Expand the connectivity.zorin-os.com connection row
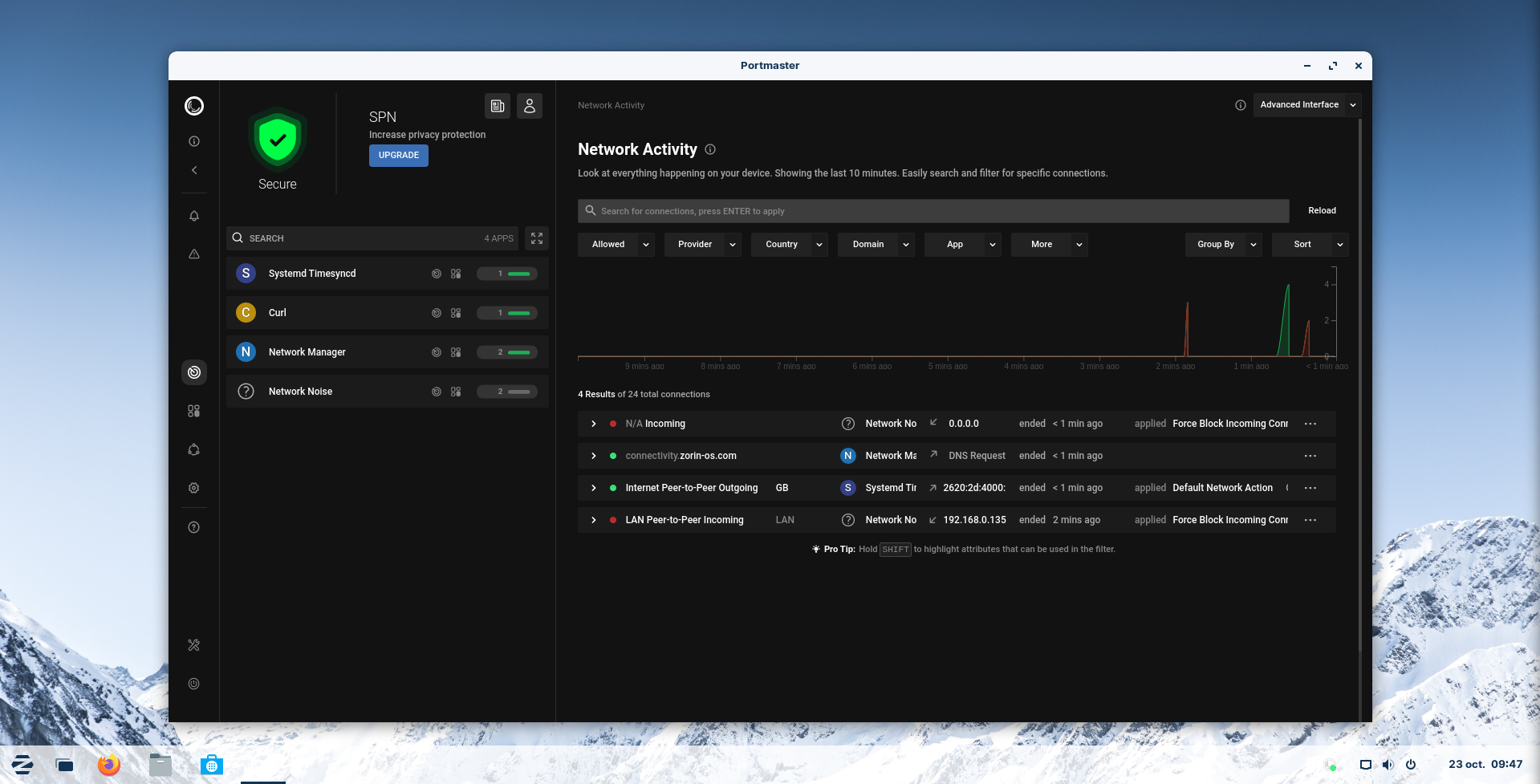This screenshot has width=1540, height=784. coord(594,456)
